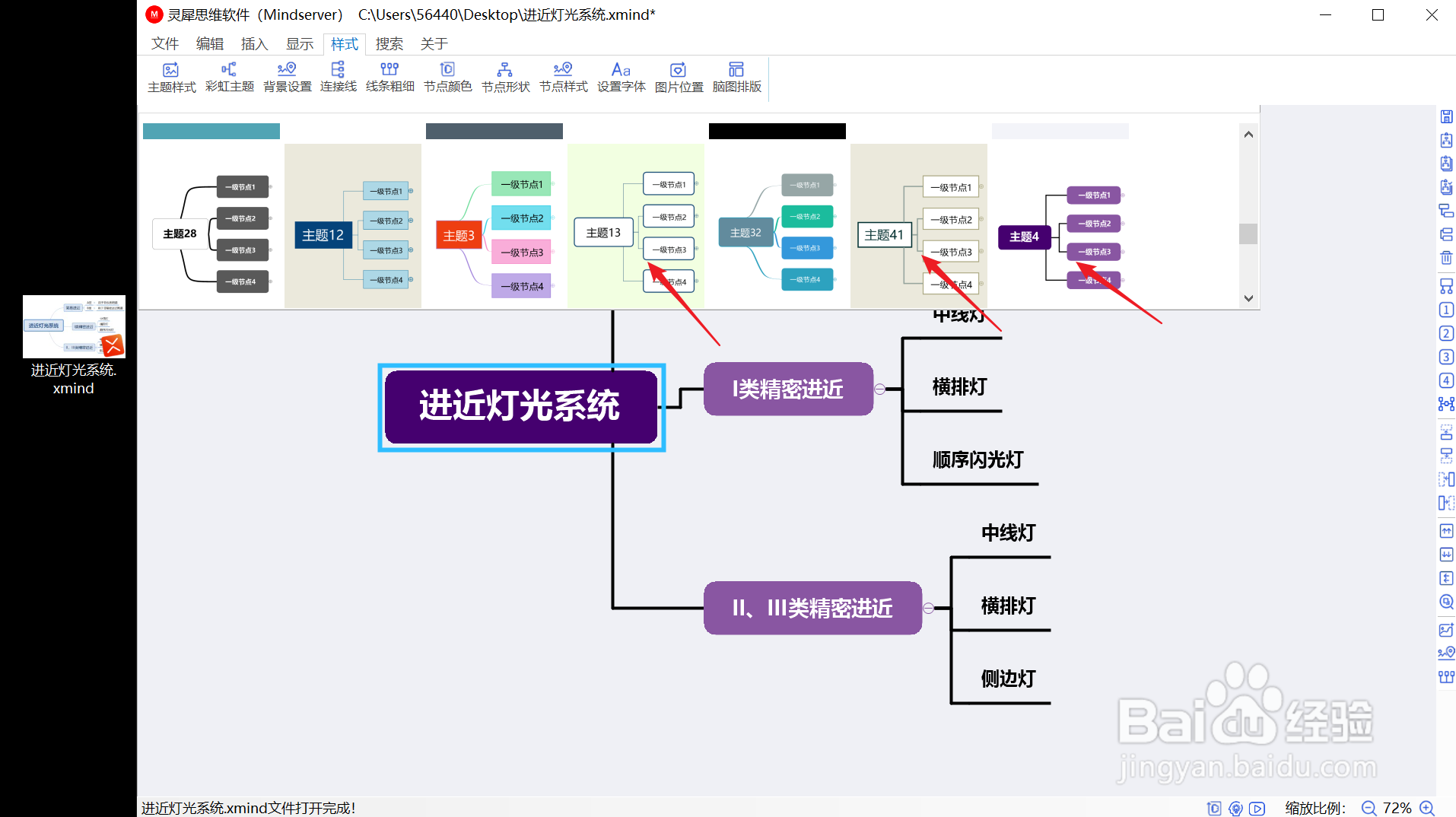The height and width of the screenshot is (817, 1456).
Task: Apply the 主题13 theme style
Action: point(636,226)
